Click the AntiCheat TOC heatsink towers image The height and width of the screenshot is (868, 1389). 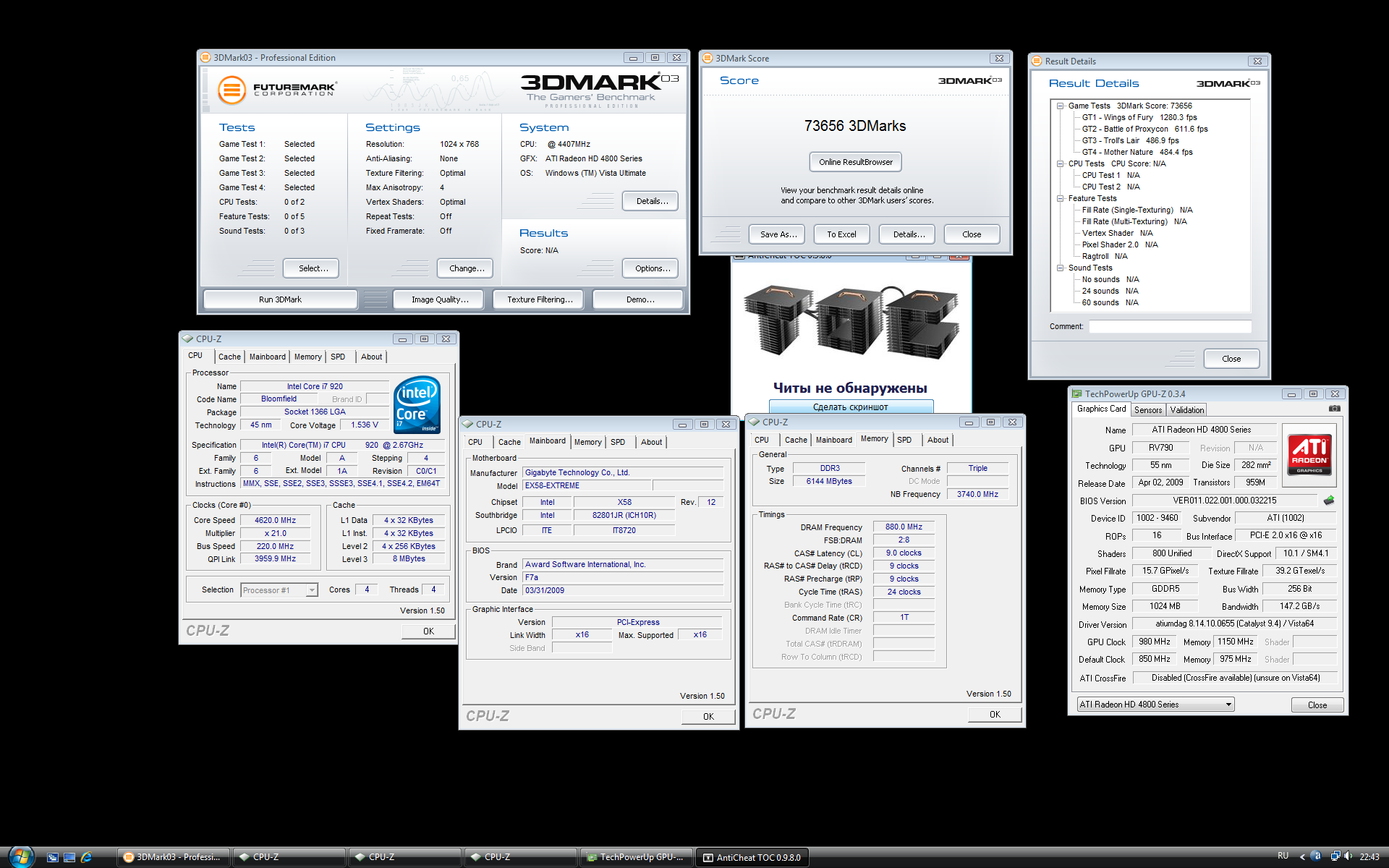851,323
